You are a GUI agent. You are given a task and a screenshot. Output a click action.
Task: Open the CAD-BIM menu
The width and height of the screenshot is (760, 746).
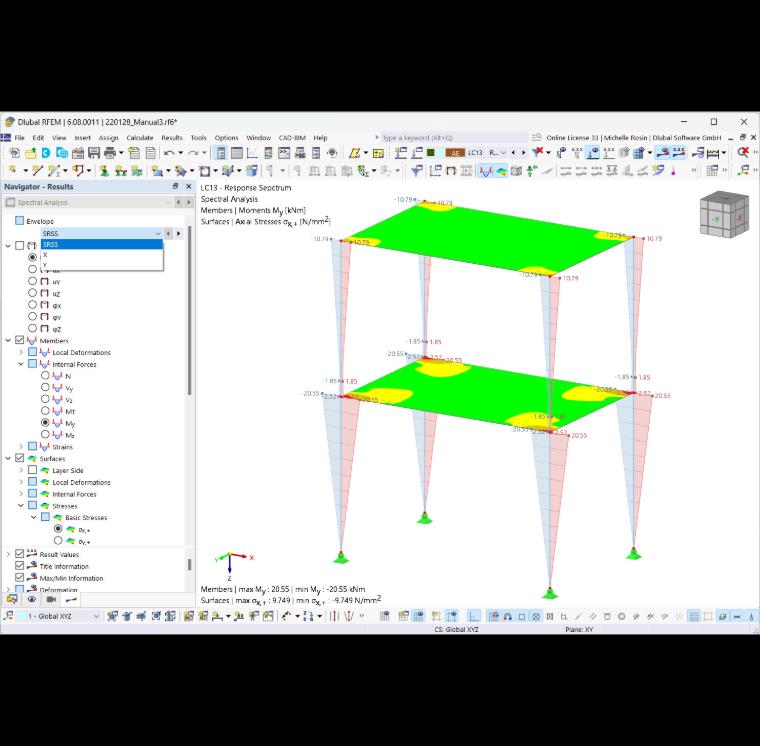[292, 138]
